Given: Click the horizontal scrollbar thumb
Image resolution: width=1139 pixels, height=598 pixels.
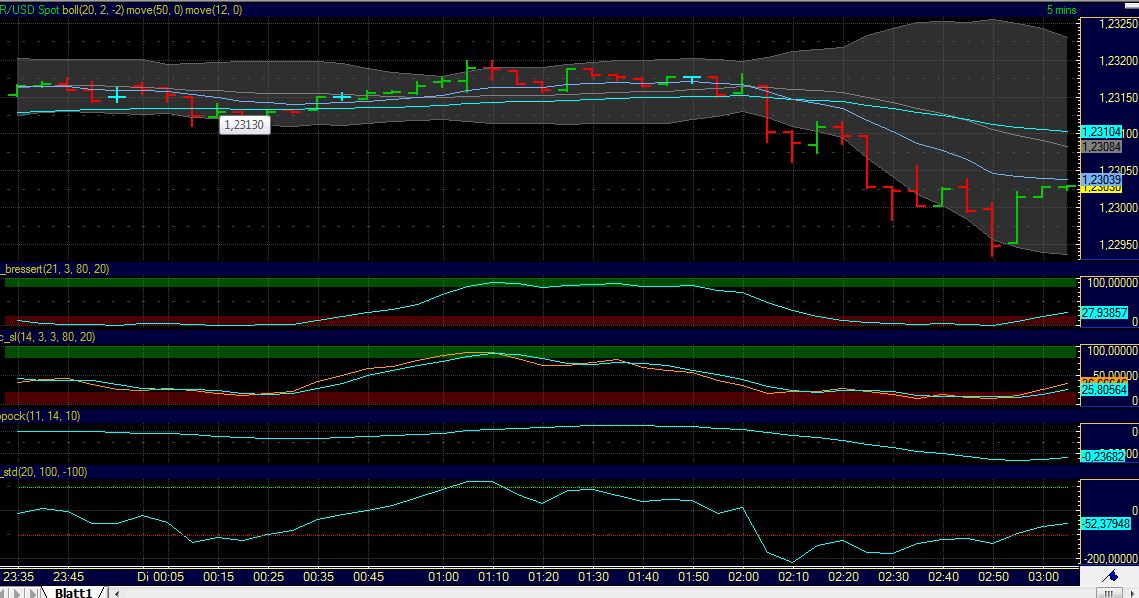Looking at the screenshot, I should (1107, 592).
